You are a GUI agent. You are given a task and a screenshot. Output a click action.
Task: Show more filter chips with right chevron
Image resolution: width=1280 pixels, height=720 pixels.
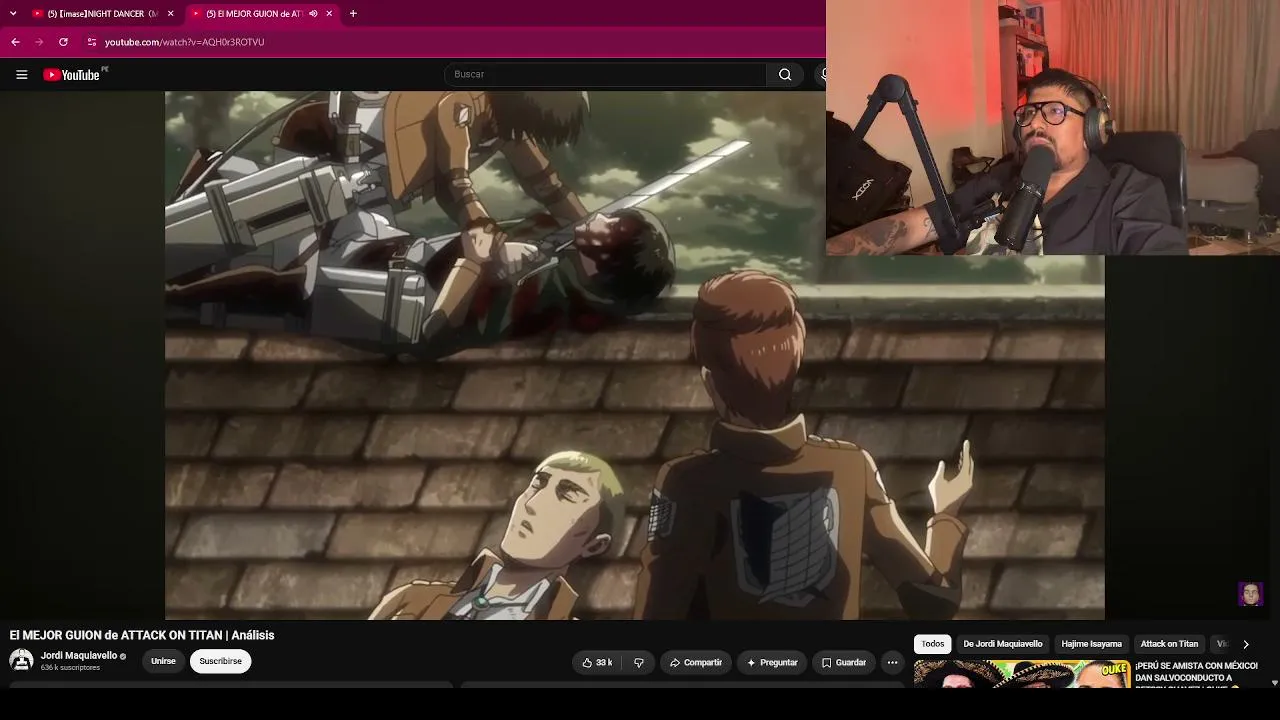[x=1245, y=644]
